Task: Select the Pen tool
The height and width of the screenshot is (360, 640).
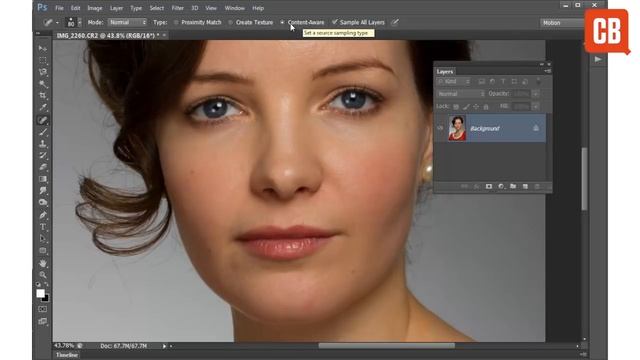Action: (x=42, y=215)
